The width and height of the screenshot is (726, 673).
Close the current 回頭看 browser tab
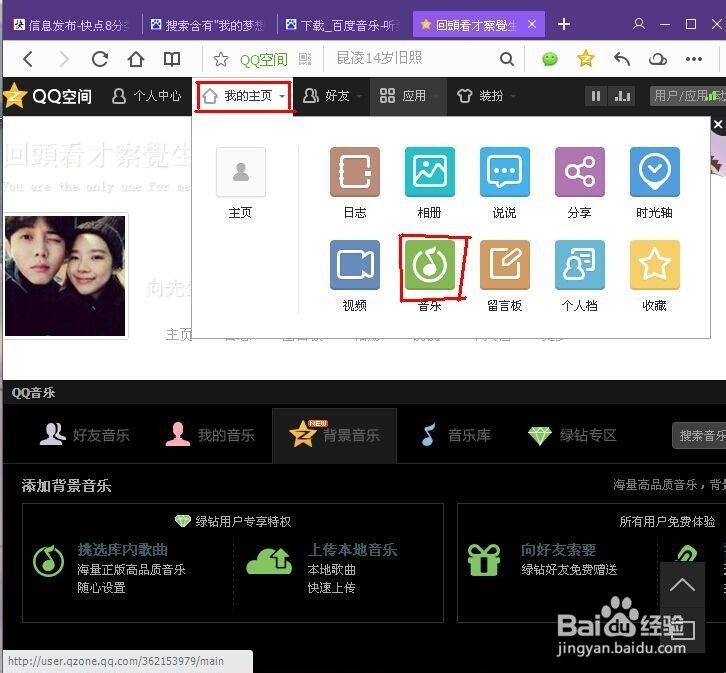click(532, 24)
